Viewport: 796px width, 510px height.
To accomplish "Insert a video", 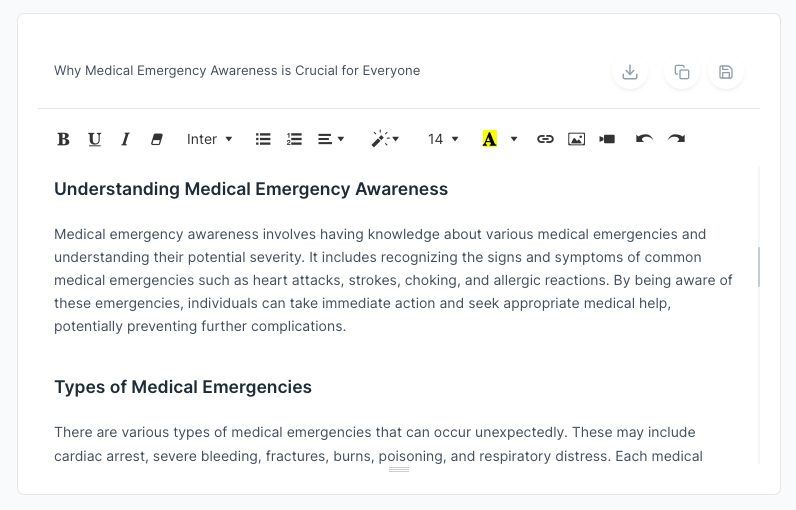I will click(607, 139).
